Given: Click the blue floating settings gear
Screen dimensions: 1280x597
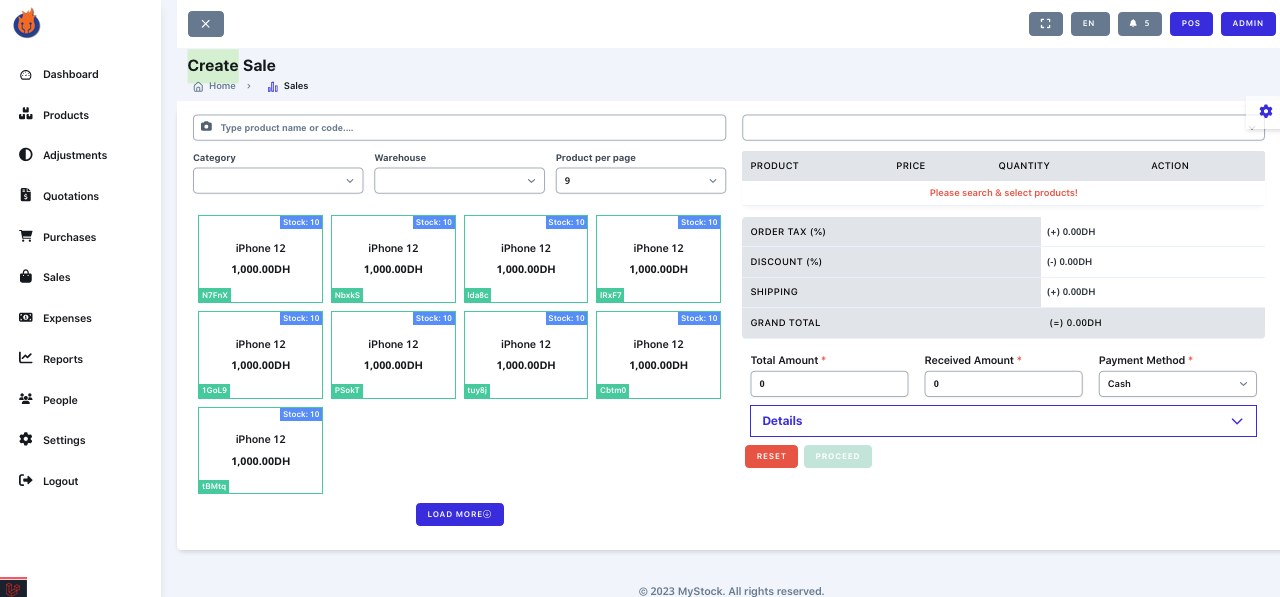Looking at the screenshot, I should coord(1266,111).
